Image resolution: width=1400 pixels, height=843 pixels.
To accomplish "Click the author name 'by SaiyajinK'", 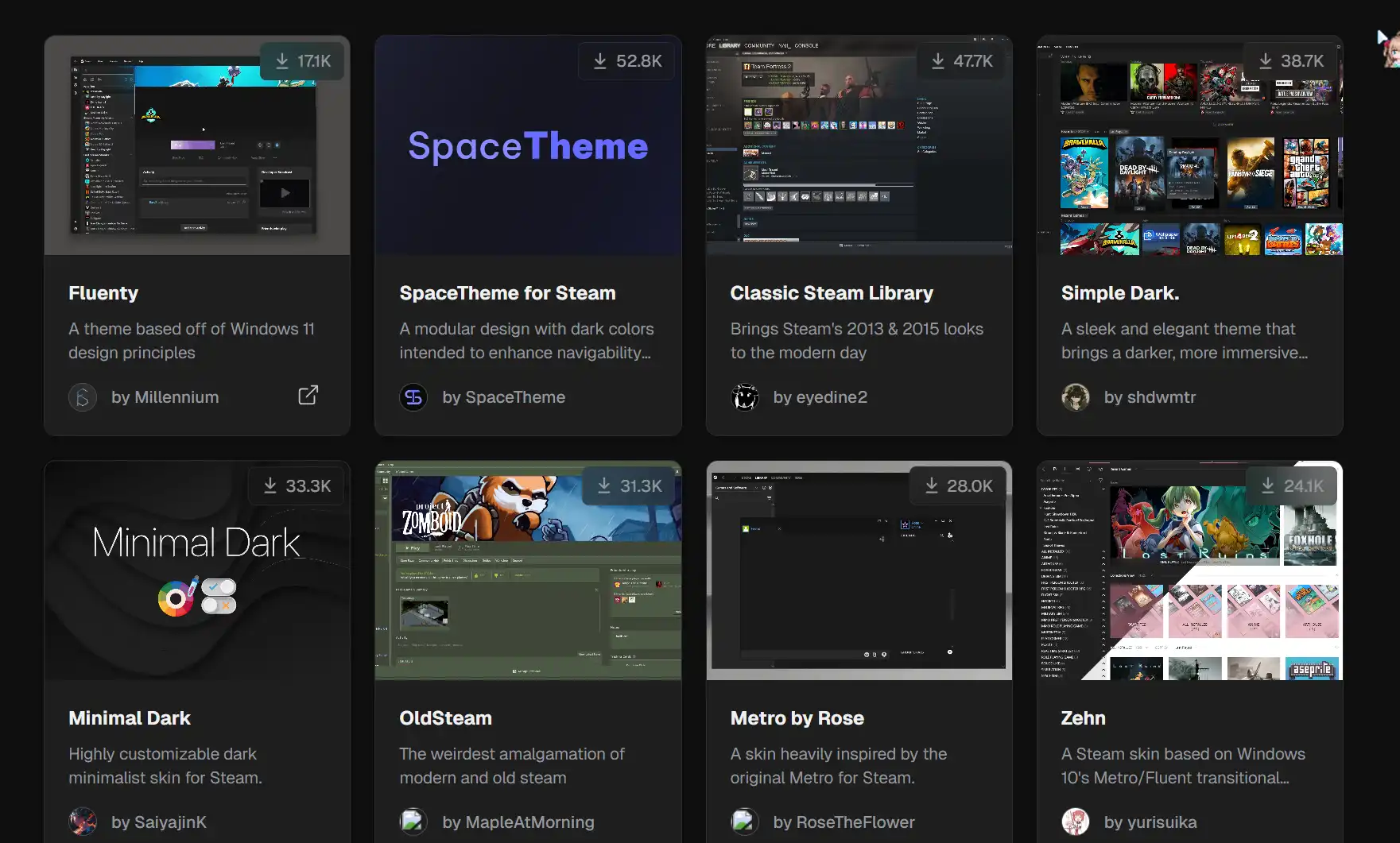I will [x=159, y=822].
